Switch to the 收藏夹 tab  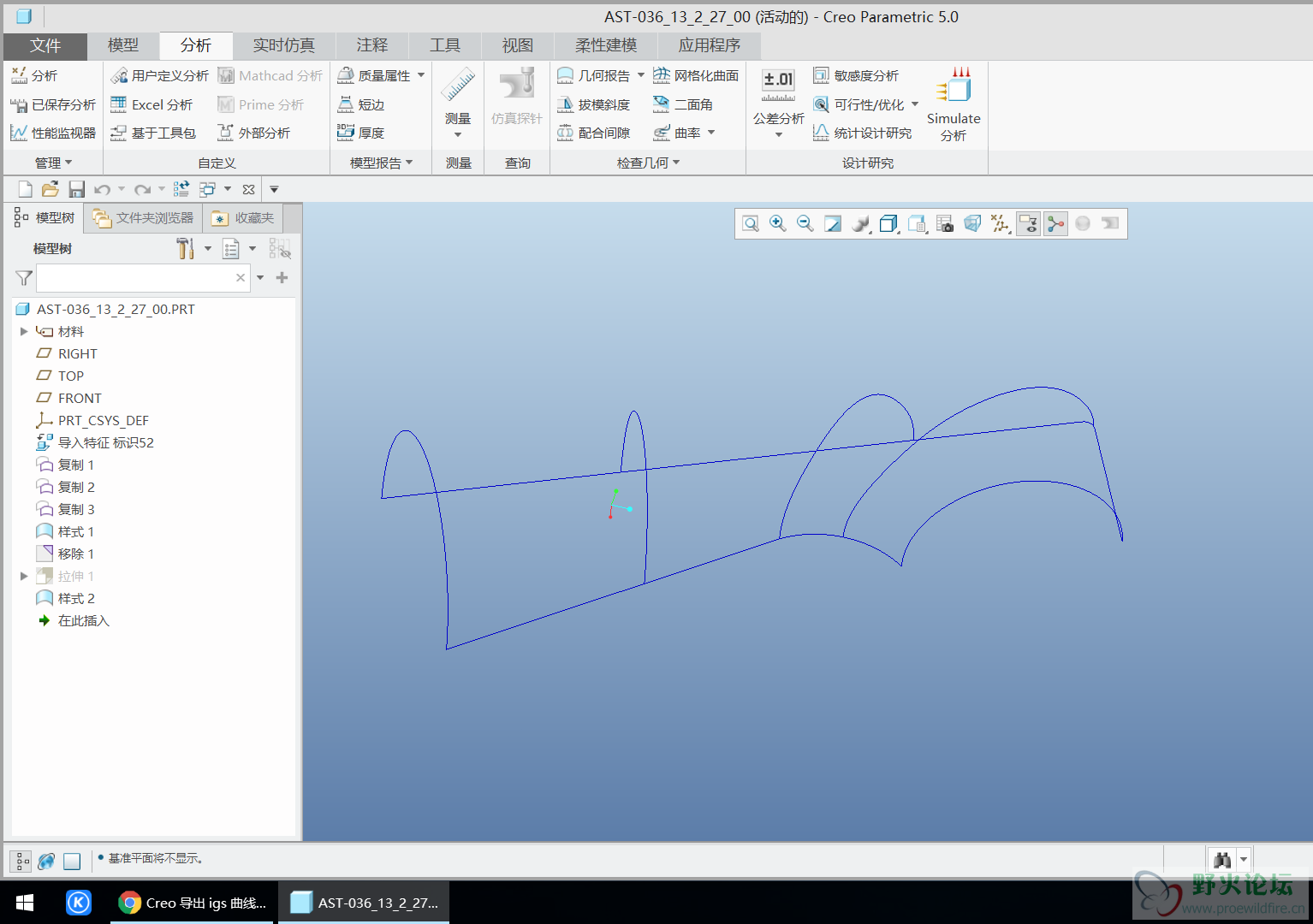[x=243, y=218]
